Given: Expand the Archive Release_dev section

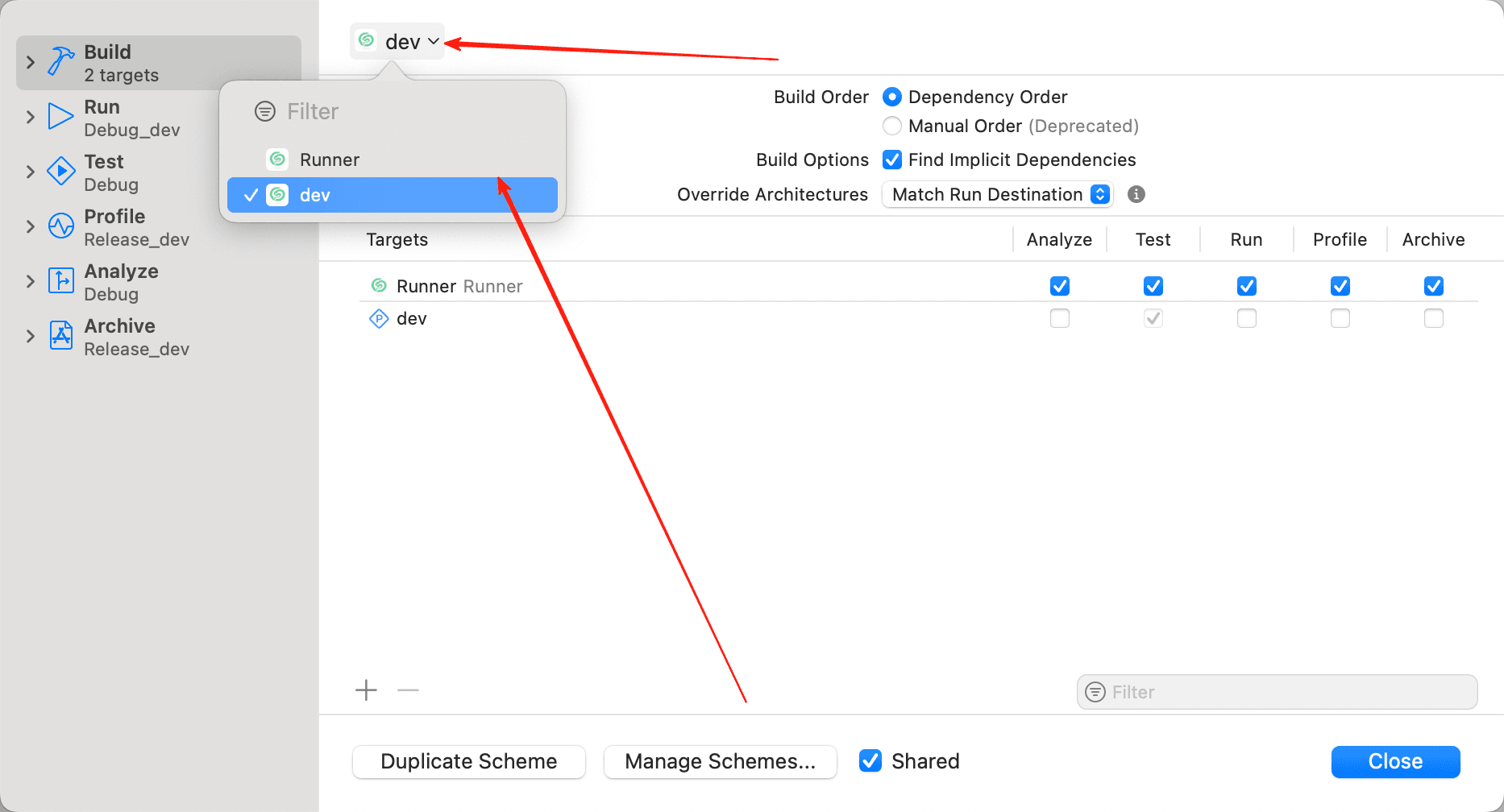Looking at the screenshot, I should [31, 336].
